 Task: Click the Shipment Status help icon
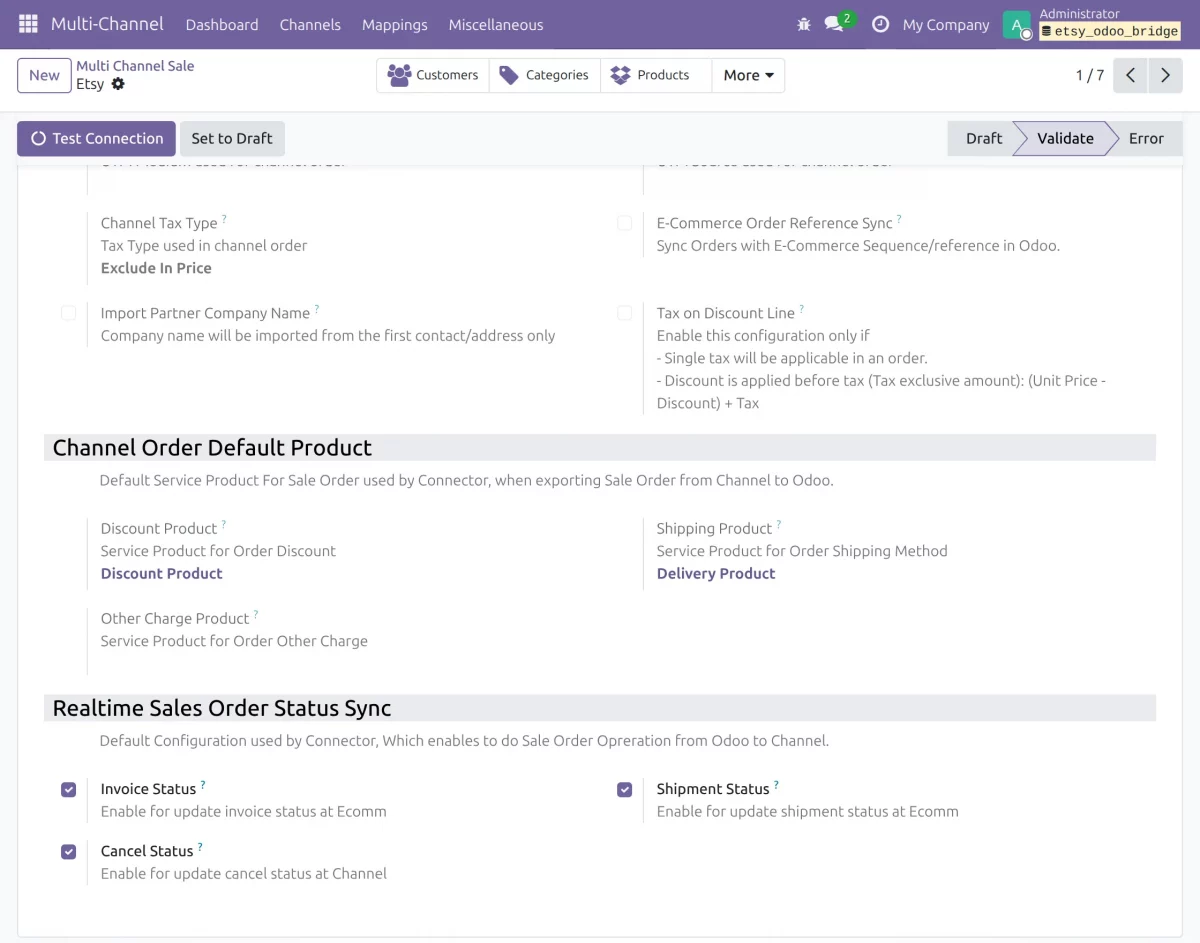[776, 785]
